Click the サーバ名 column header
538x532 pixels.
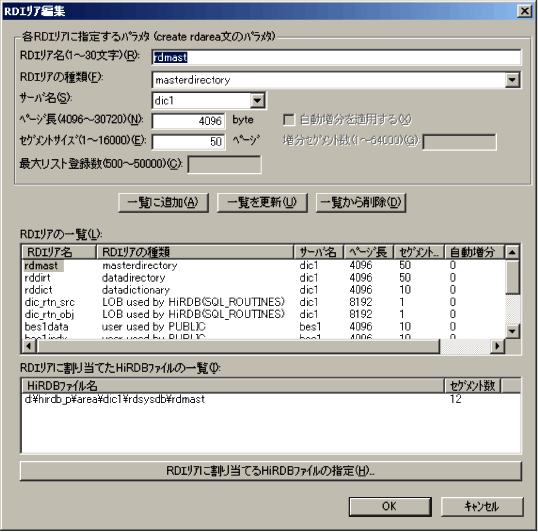[x=318, y=252]
